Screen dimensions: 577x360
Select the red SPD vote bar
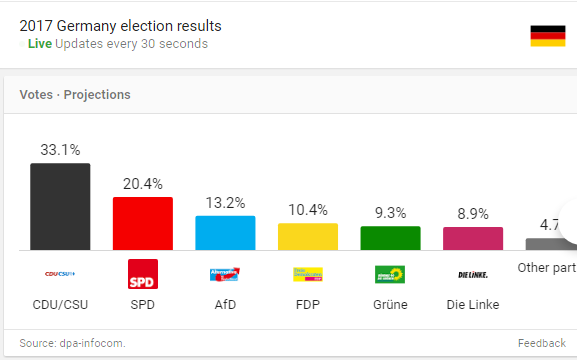(x=143, y=223)
